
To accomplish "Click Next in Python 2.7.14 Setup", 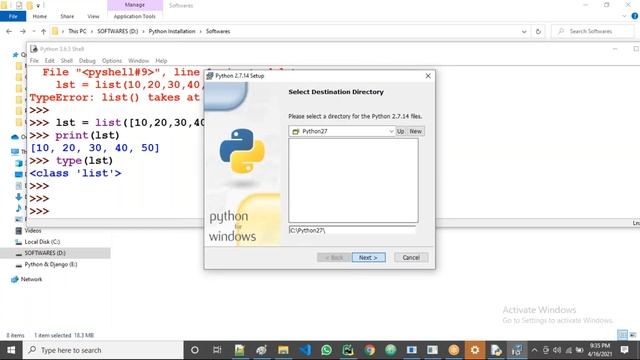I will click(x=369, y=258).
